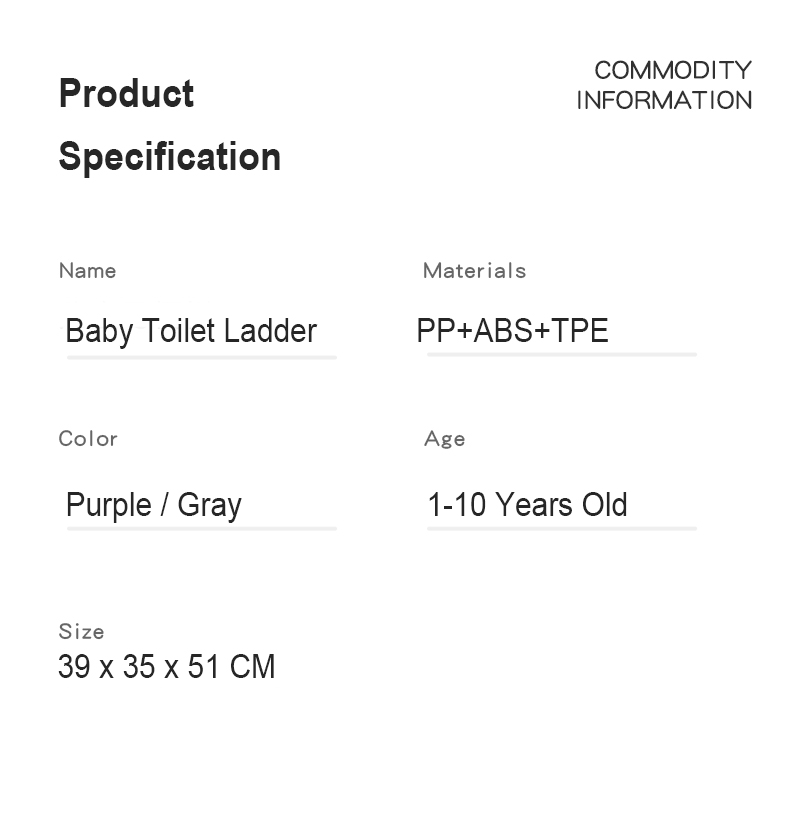
Task: Click the COMMODITY text at top right
Action: point(672,70)
